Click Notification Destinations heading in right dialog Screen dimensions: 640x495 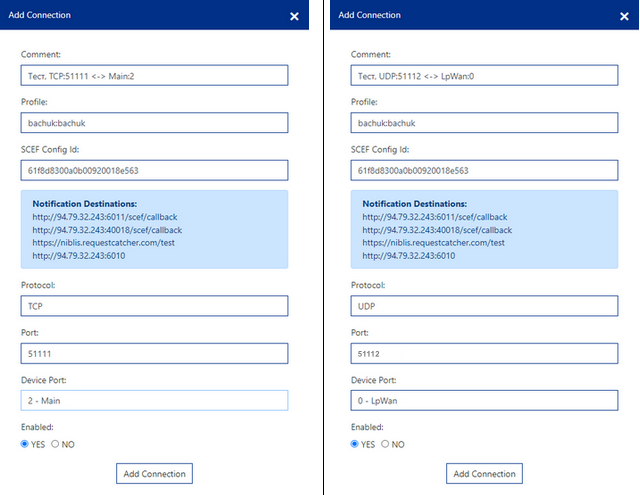pyautogui.click(x=415, y=204)
